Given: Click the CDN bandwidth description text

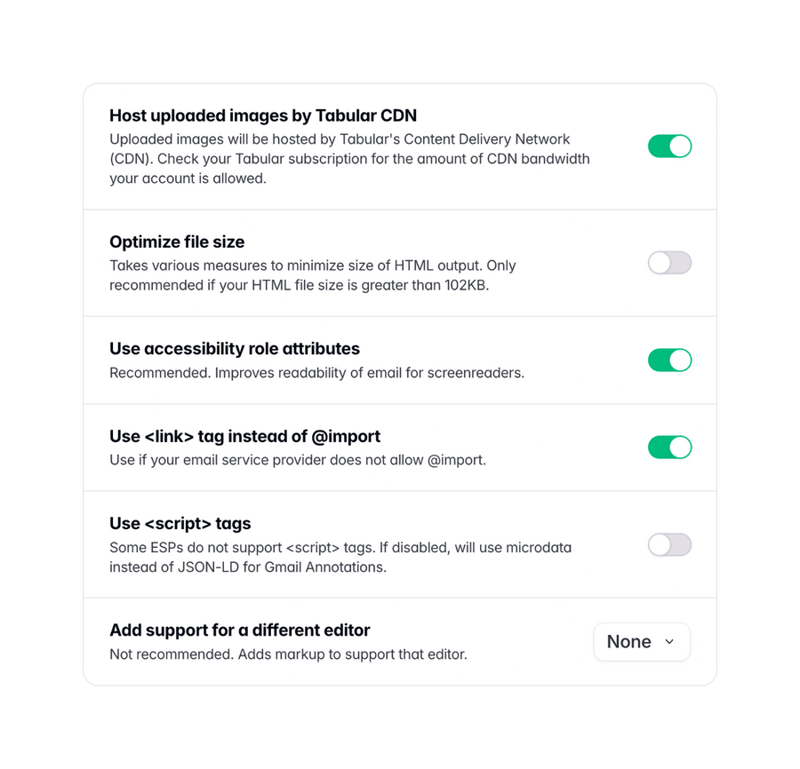Looking at the screenshot, I should pos(349,159).
